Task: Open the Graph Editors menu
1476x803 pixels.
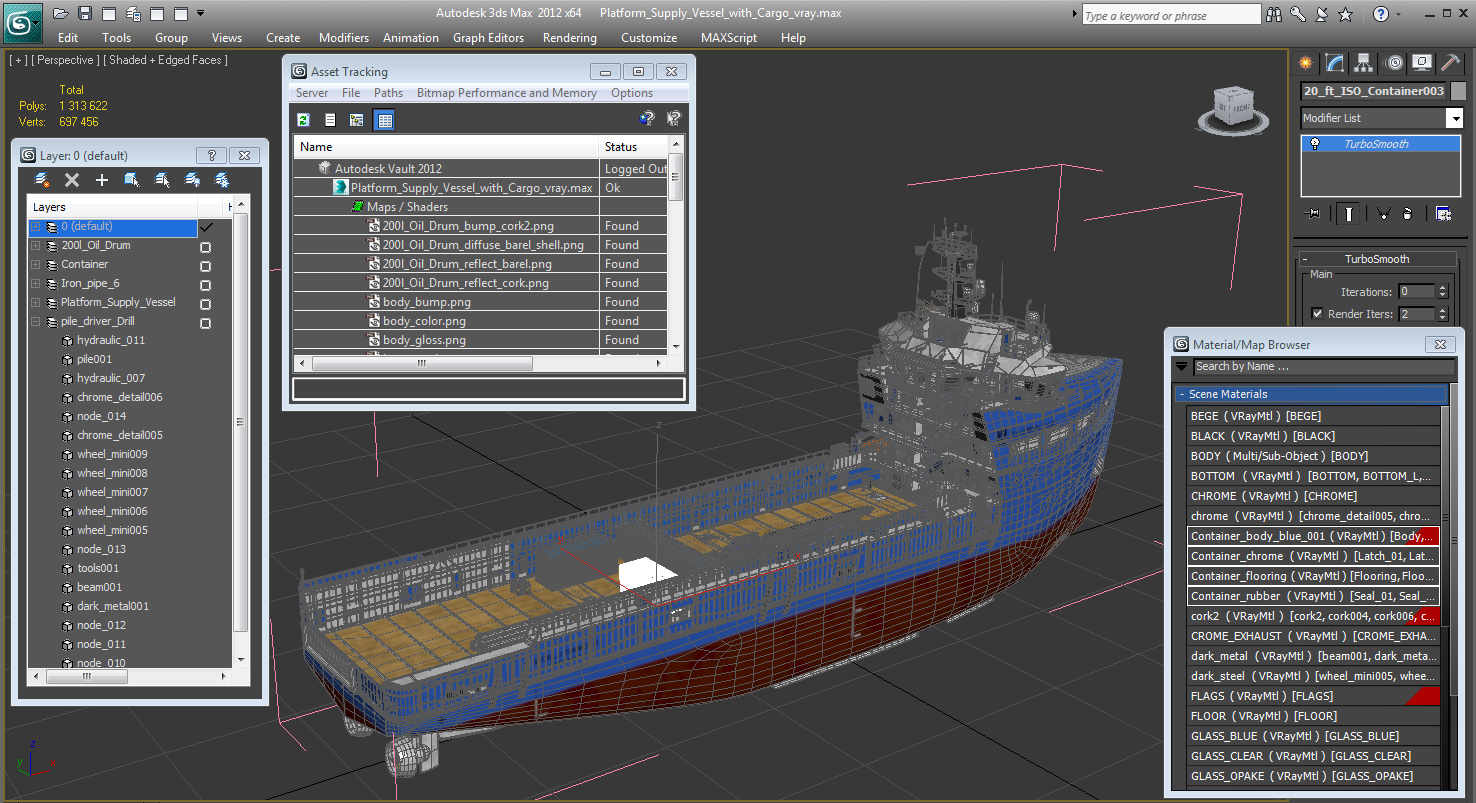Action: (x=488, y=38)
